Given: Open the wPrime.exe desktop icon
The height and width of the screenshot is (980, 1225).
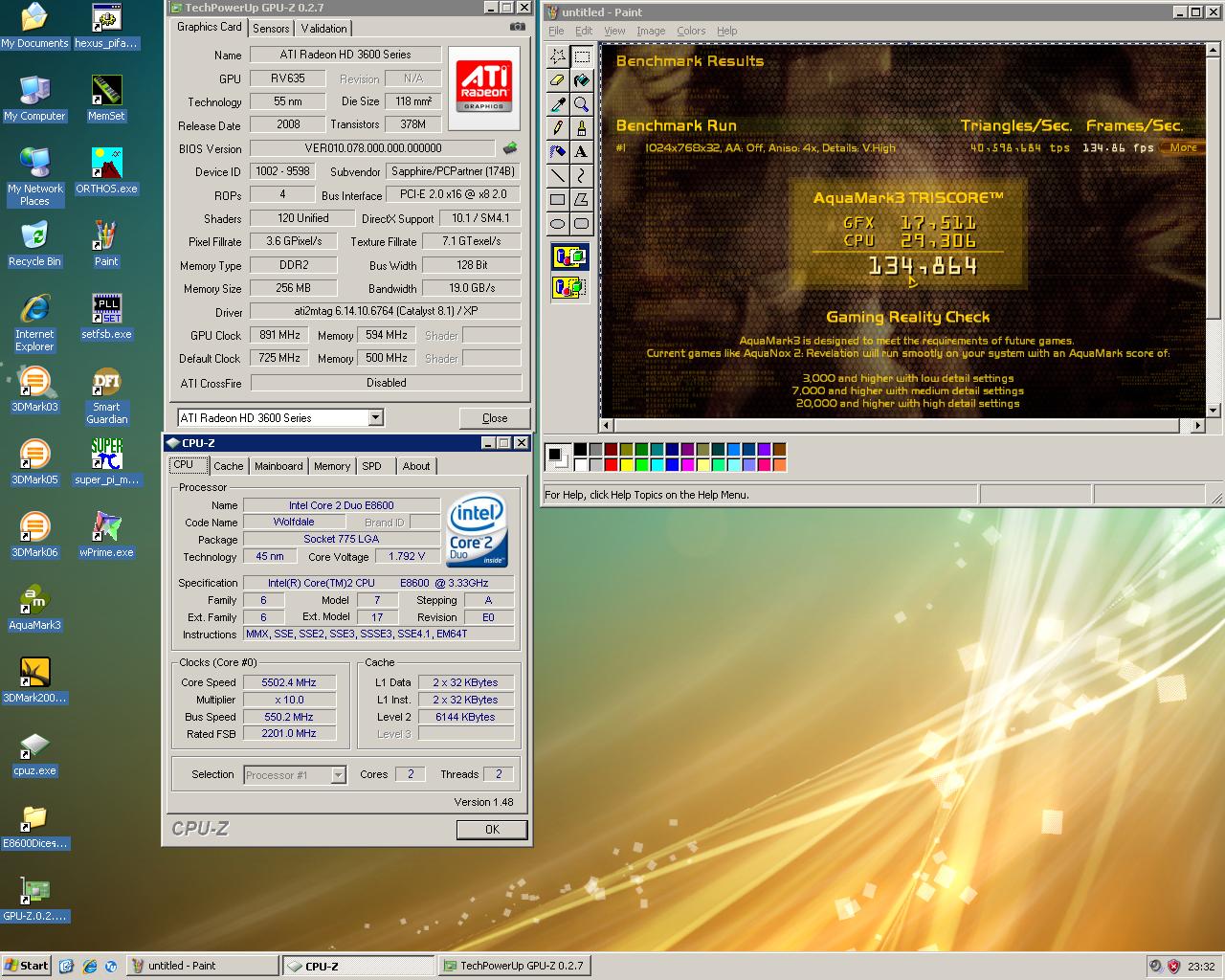Looking at the screenshot, I should [x=106, y=535].
